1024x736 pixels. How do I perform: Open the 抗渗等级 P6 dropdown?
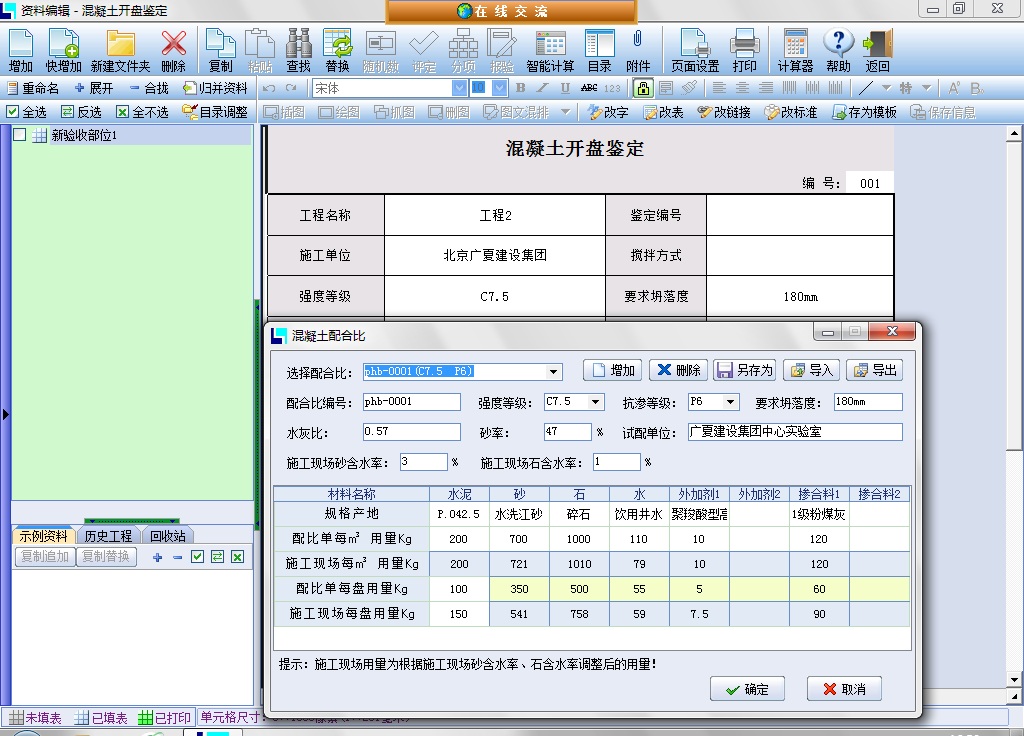(731, 402)
